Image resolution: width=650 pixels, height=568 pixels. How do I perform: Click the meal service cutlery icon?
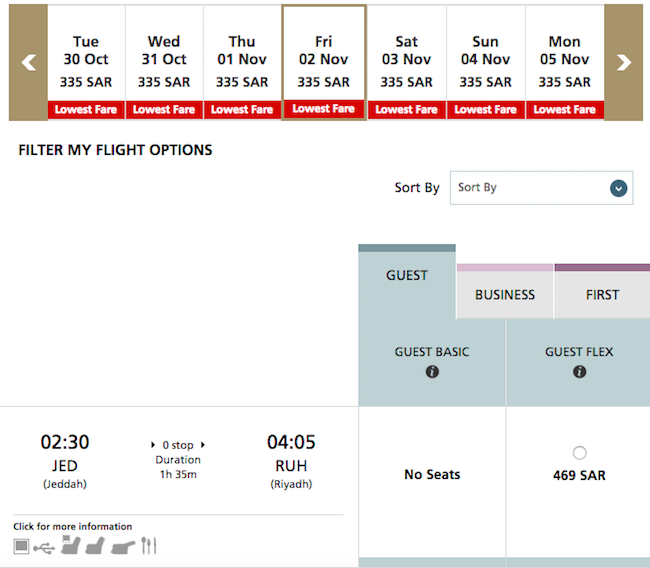click(x=148, y=545)
